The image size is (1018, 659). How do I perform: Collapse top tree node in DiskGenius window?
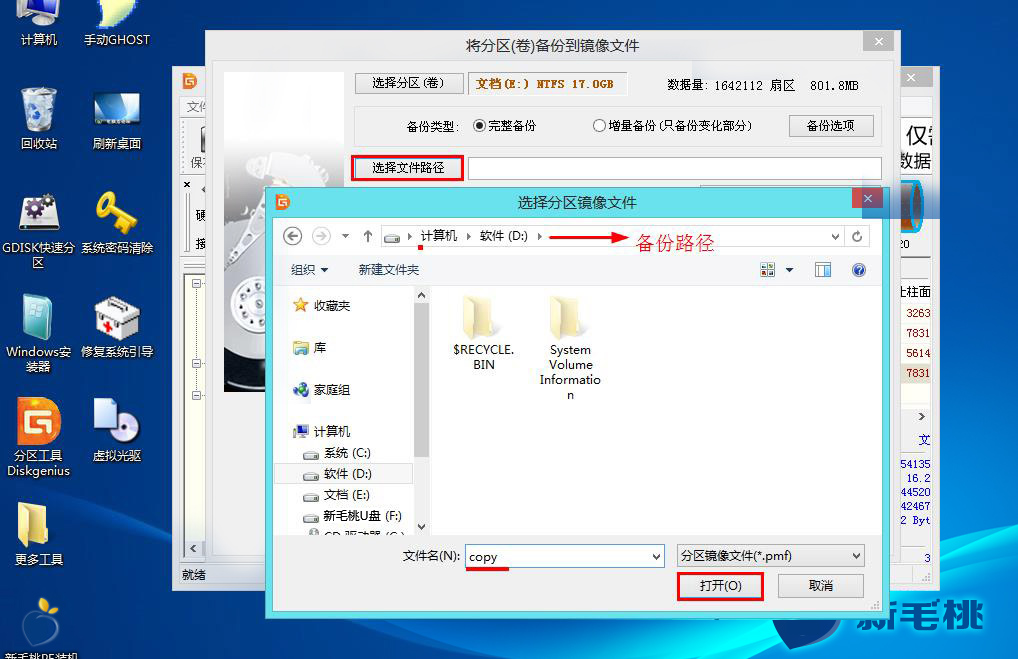196,284
